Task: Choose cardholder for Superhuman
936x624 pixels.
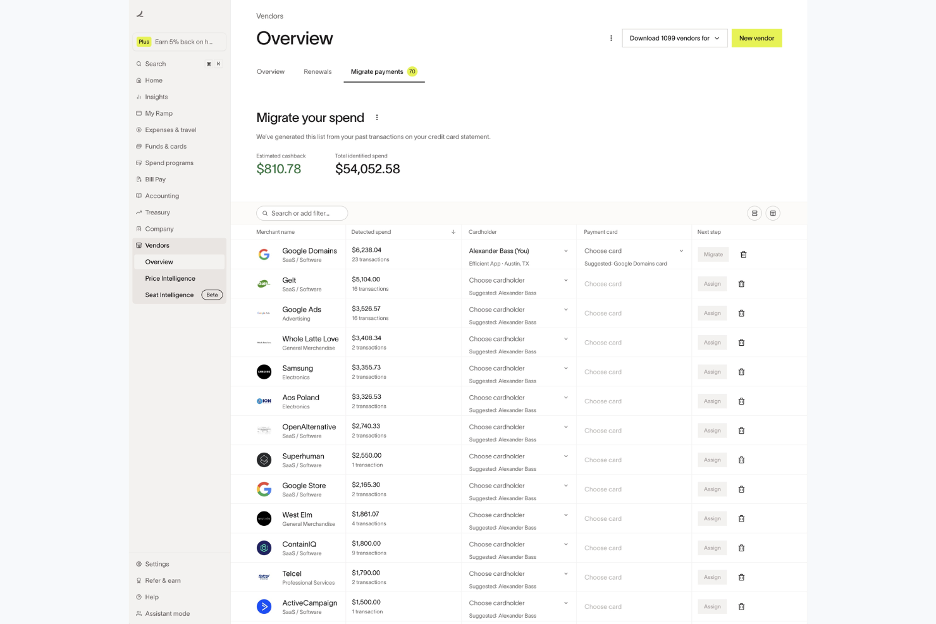Action: [518, 456]
